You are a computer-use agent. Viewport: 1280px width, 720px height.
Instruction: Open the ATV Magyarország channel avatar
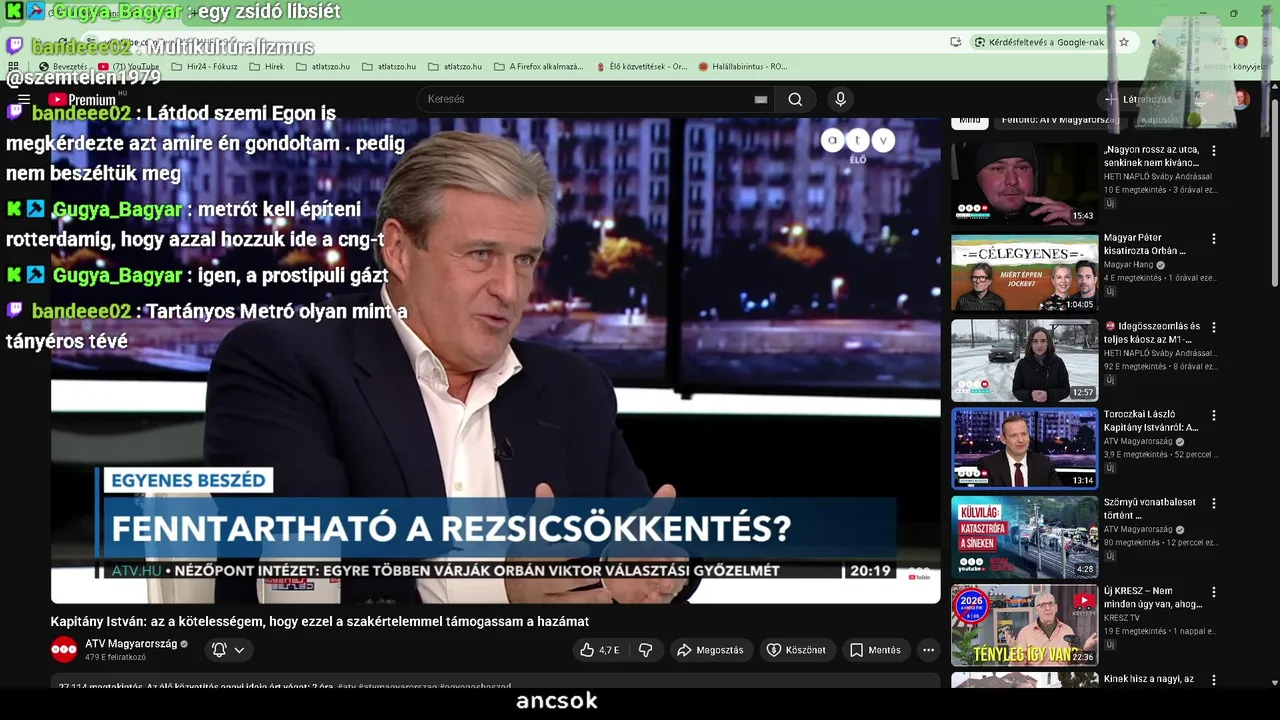[x=64, y=649]
